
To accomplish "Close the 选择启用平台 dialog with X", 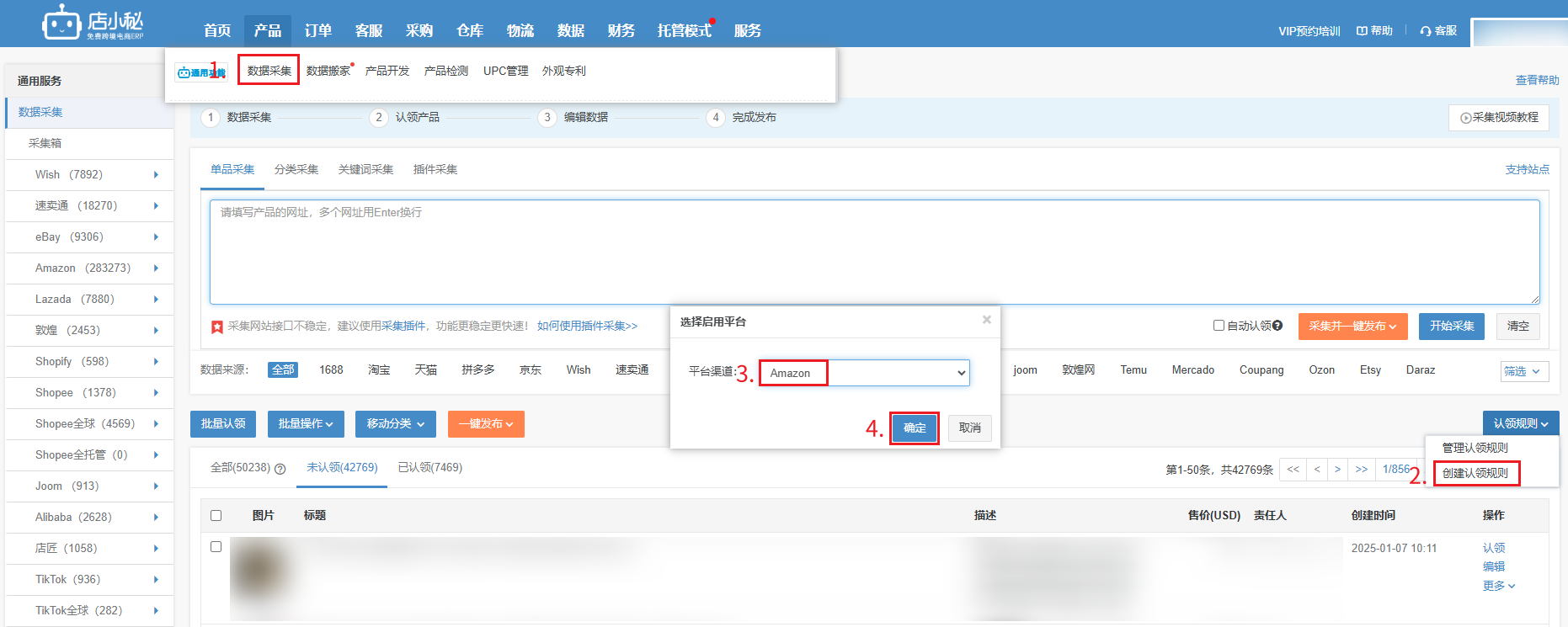I will 987,320.
